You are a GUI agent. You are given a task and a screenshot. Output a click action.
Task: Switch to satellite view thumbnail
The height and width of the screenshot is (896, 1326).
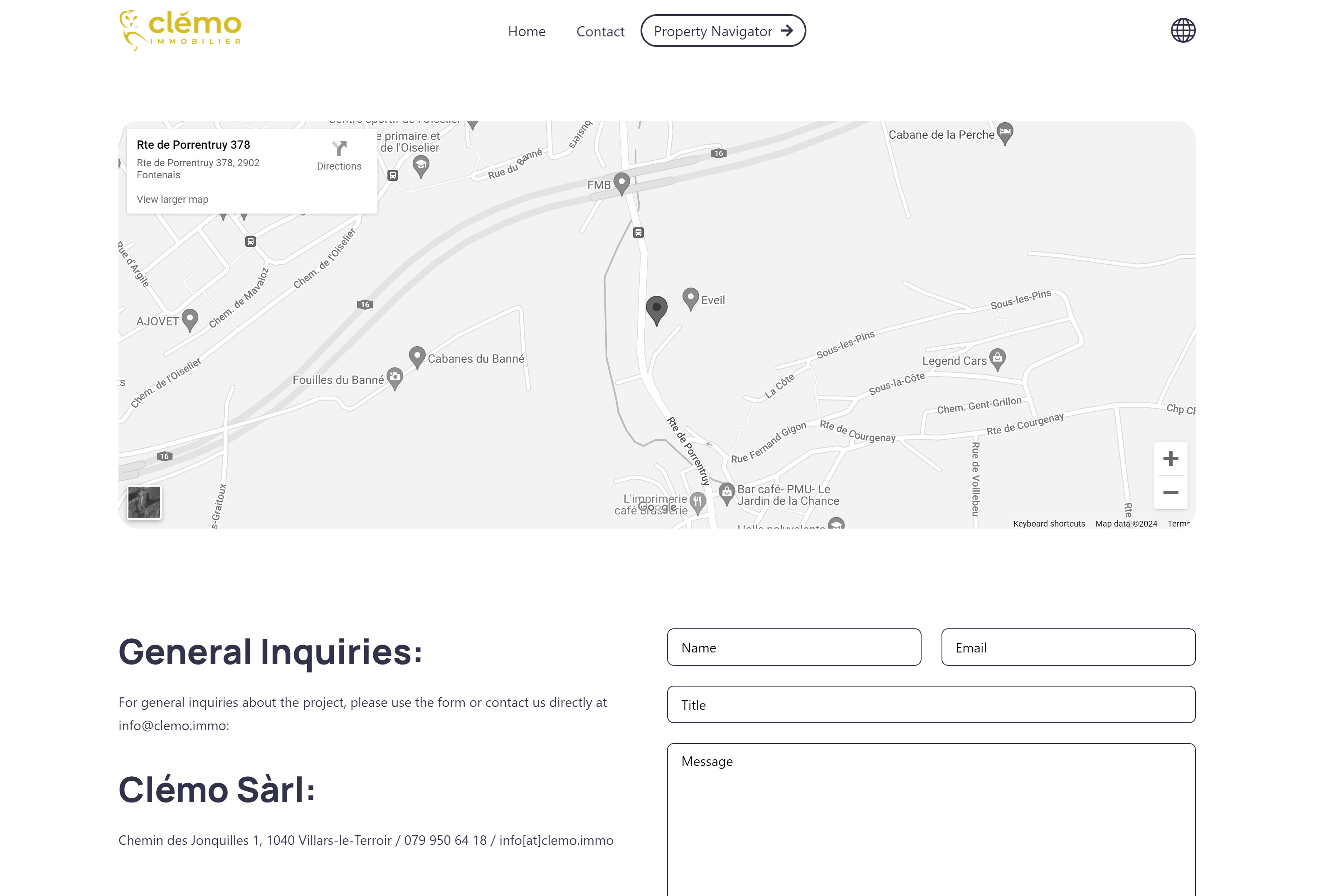click(144, 502)
